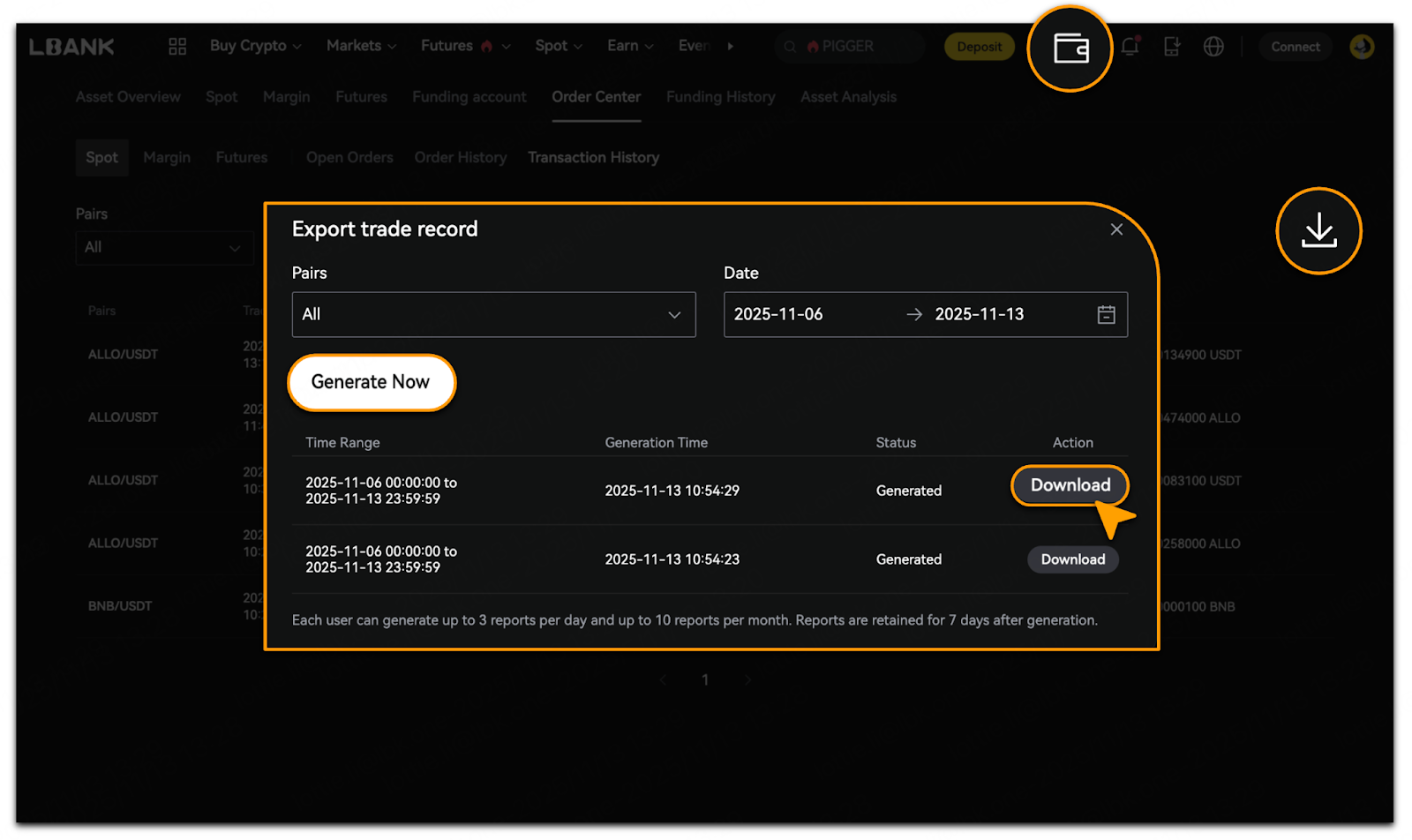Click the app download phone icon

pos(1171,47)
